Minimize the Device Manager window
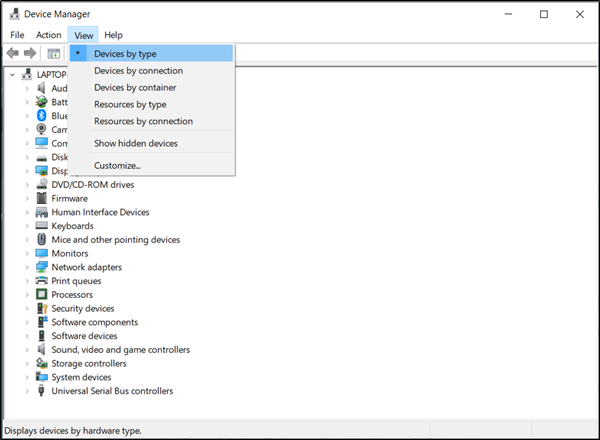The image size is (600, 440). (x=508, y=14)
